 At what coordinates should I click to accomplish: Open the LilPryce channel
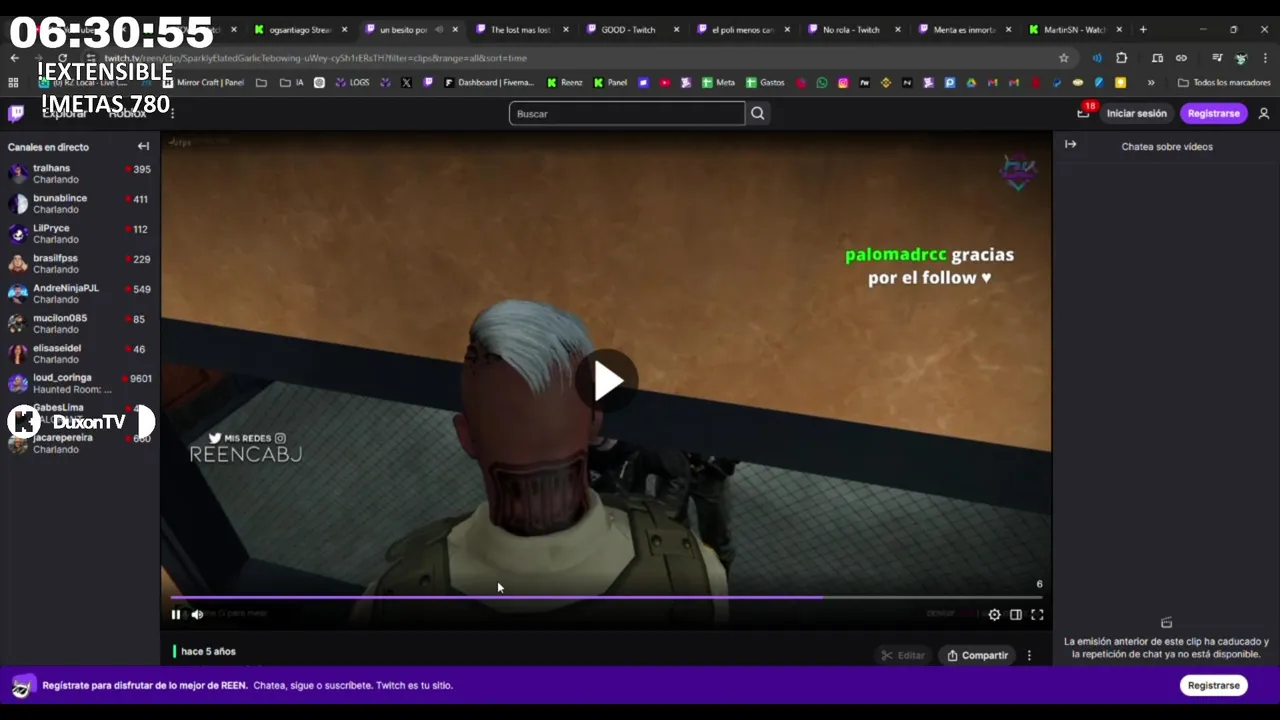pos(79,234)
